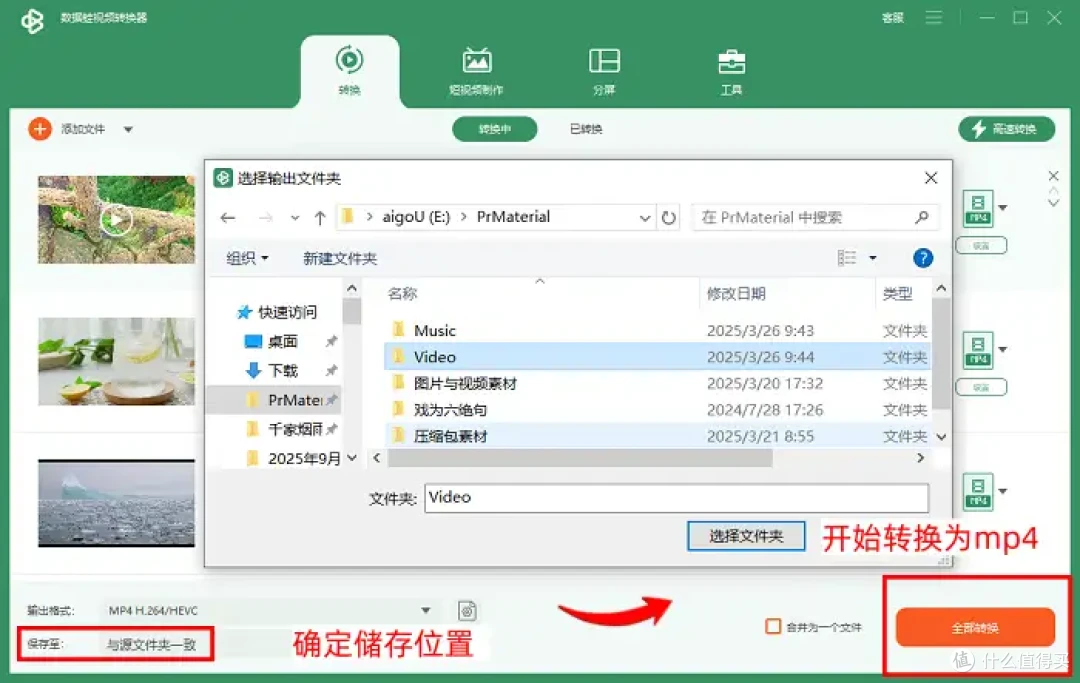
Task: Select the Video folder row
Action: click(x=658, y=357)
